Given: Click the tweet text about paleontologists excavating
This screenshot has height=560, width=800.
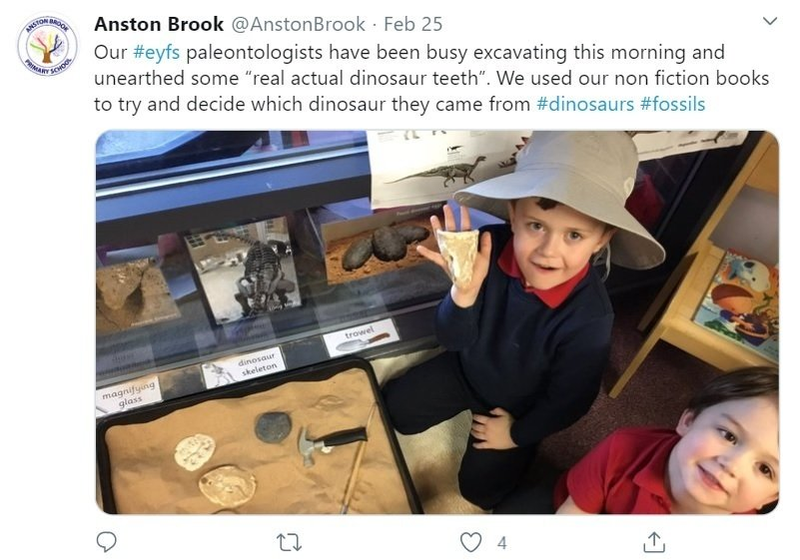Looking at the screenshot, I should (432, 79).
